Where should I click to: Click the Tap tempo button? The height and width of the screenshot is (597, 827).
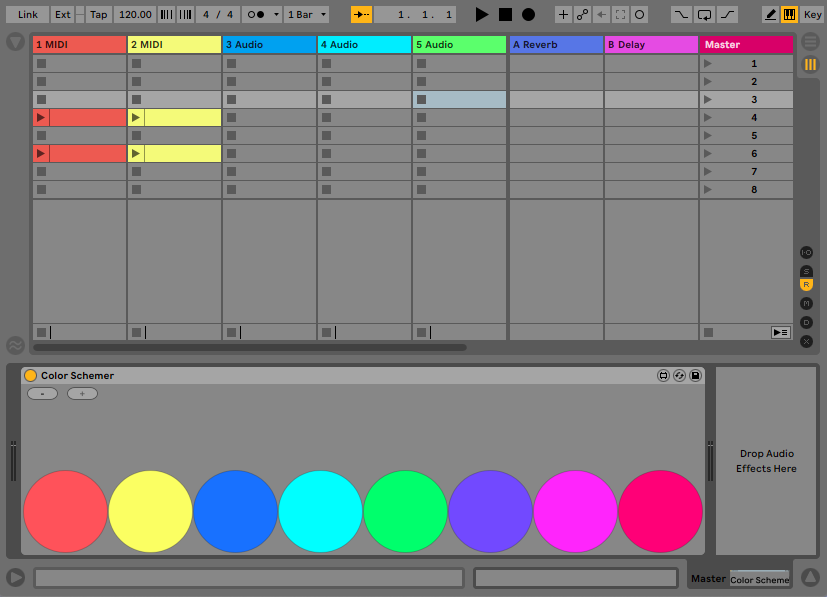pyautogui.click(x=98, y=15)
